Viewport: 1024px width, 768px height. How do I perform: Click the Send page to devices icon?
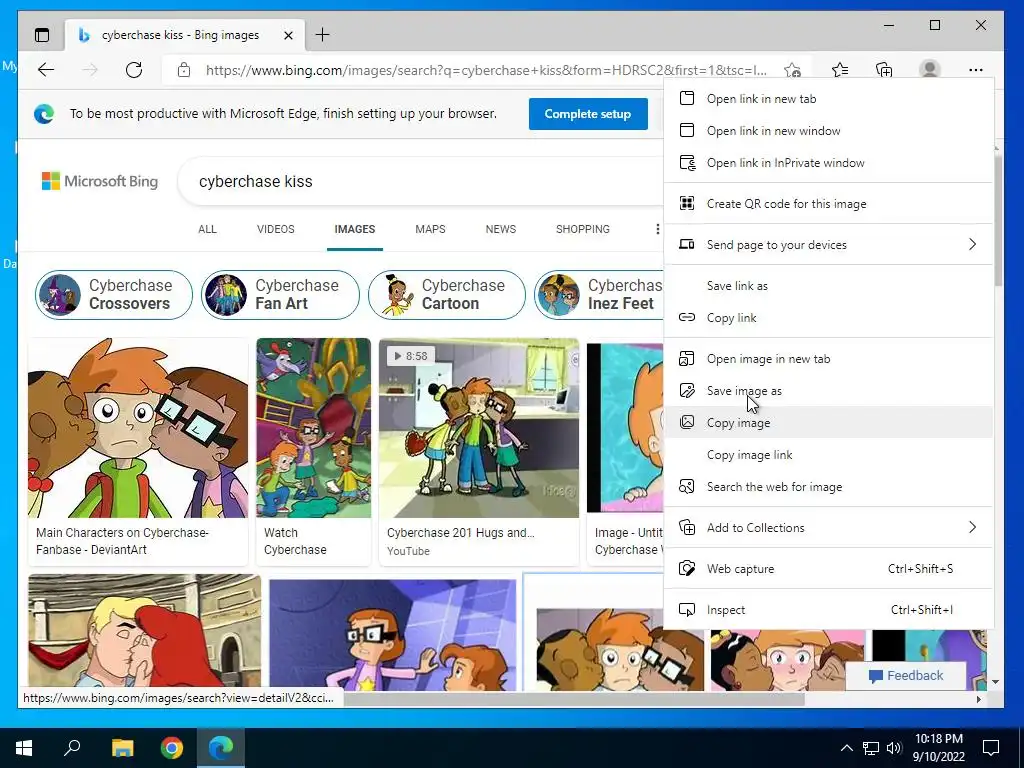686,244
